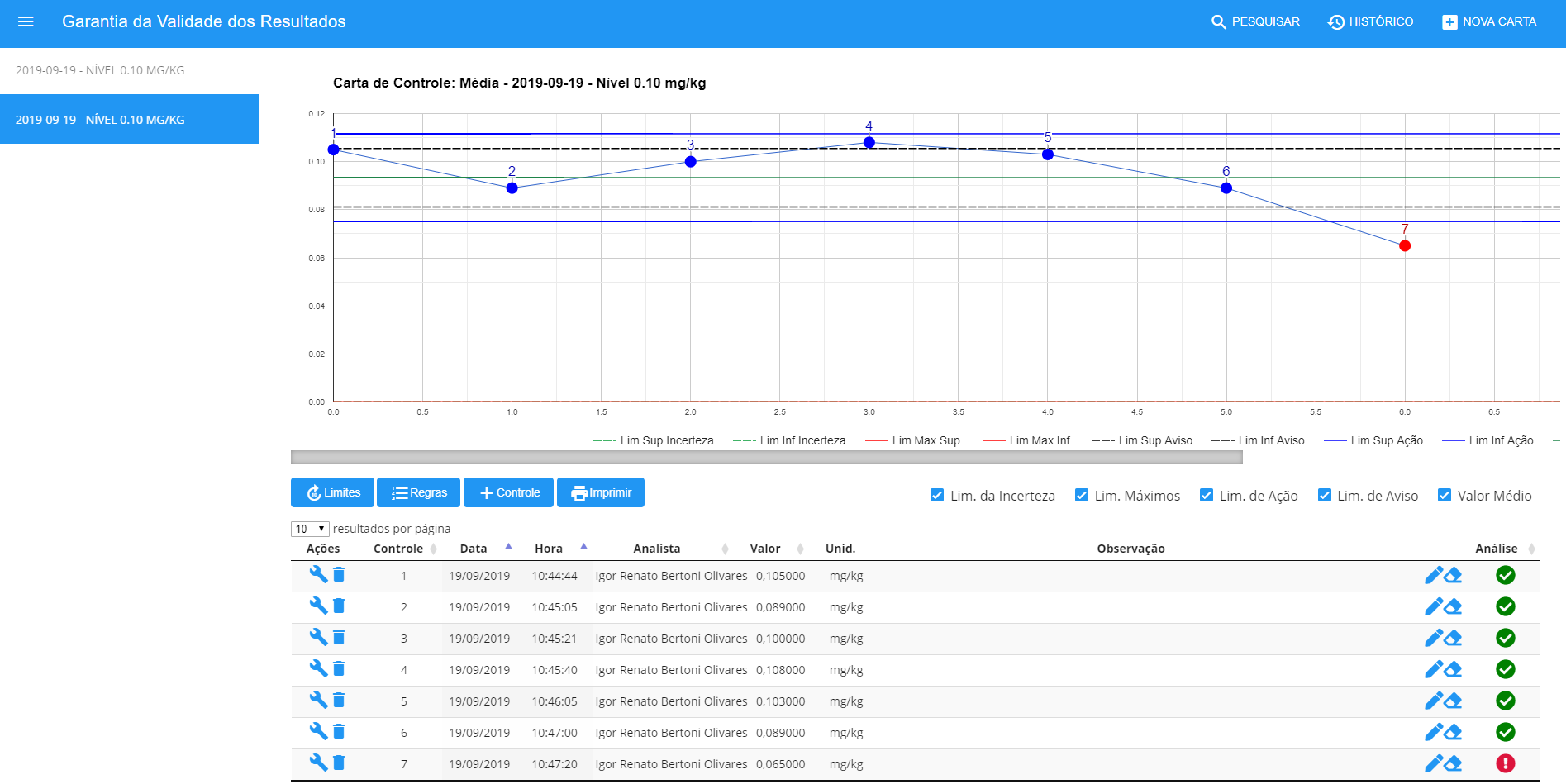Image resolution: width=1566 pixels, height=784 pixels.
Task: Open the hamburger navigation menu
Action: pyautogui.click(x=26, y=21)
